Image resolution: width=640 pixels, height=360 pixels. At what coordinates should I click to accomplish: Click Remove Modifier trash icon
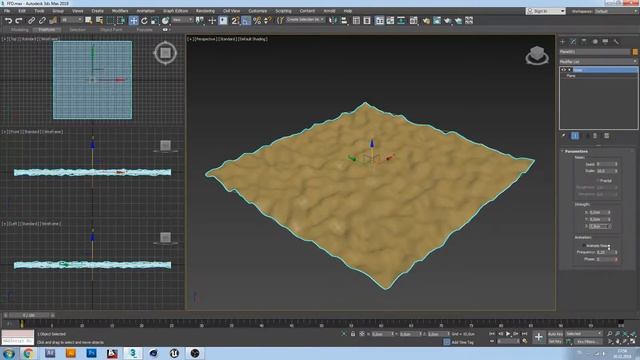tap(595, 136)
